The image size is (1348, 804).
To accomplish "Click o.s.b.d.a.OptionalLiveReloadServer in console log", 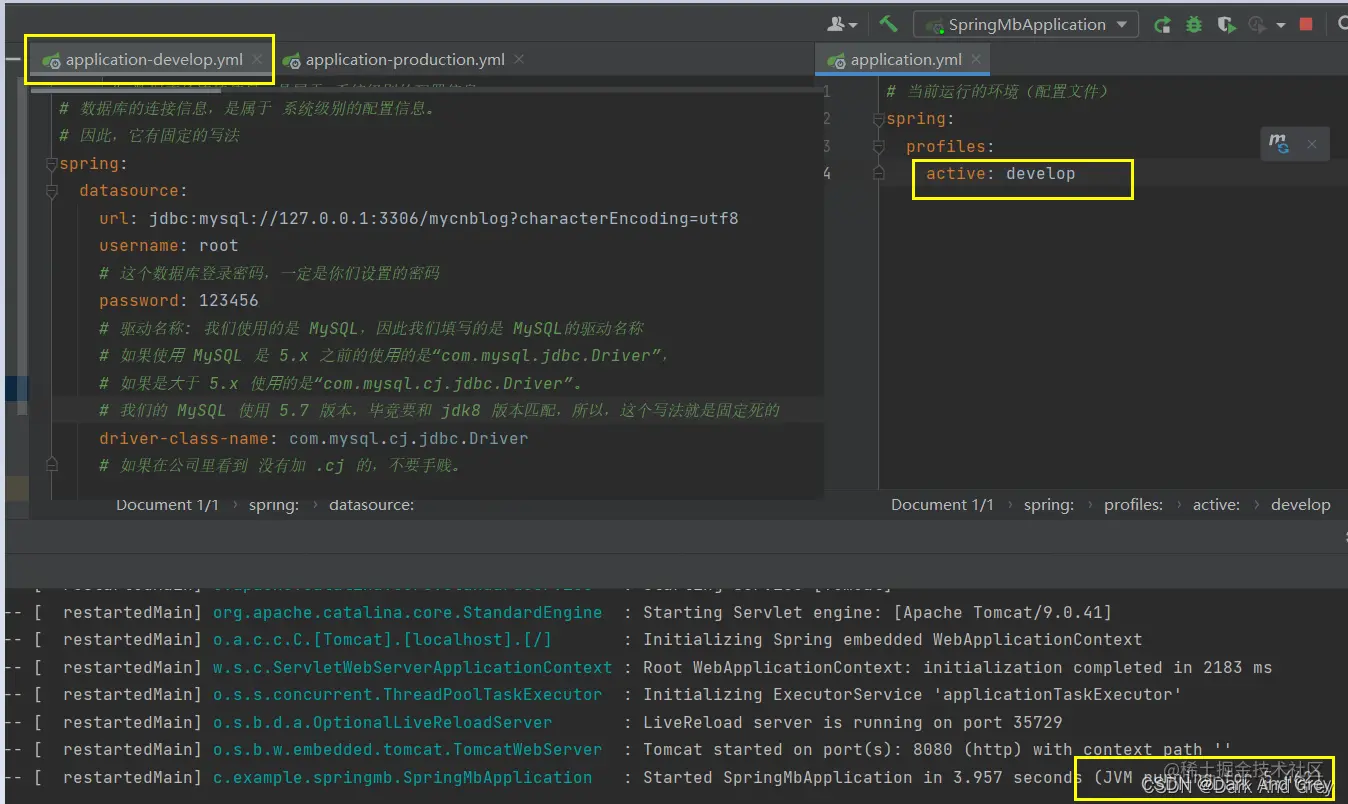I will coord(382,722).
